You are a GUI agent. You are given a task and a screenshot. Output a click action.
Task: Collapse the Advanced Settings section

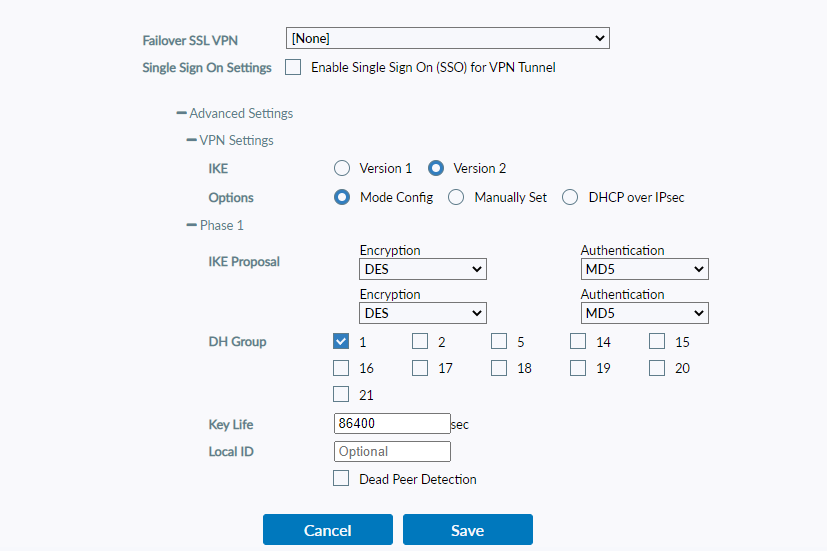[181, 114]
